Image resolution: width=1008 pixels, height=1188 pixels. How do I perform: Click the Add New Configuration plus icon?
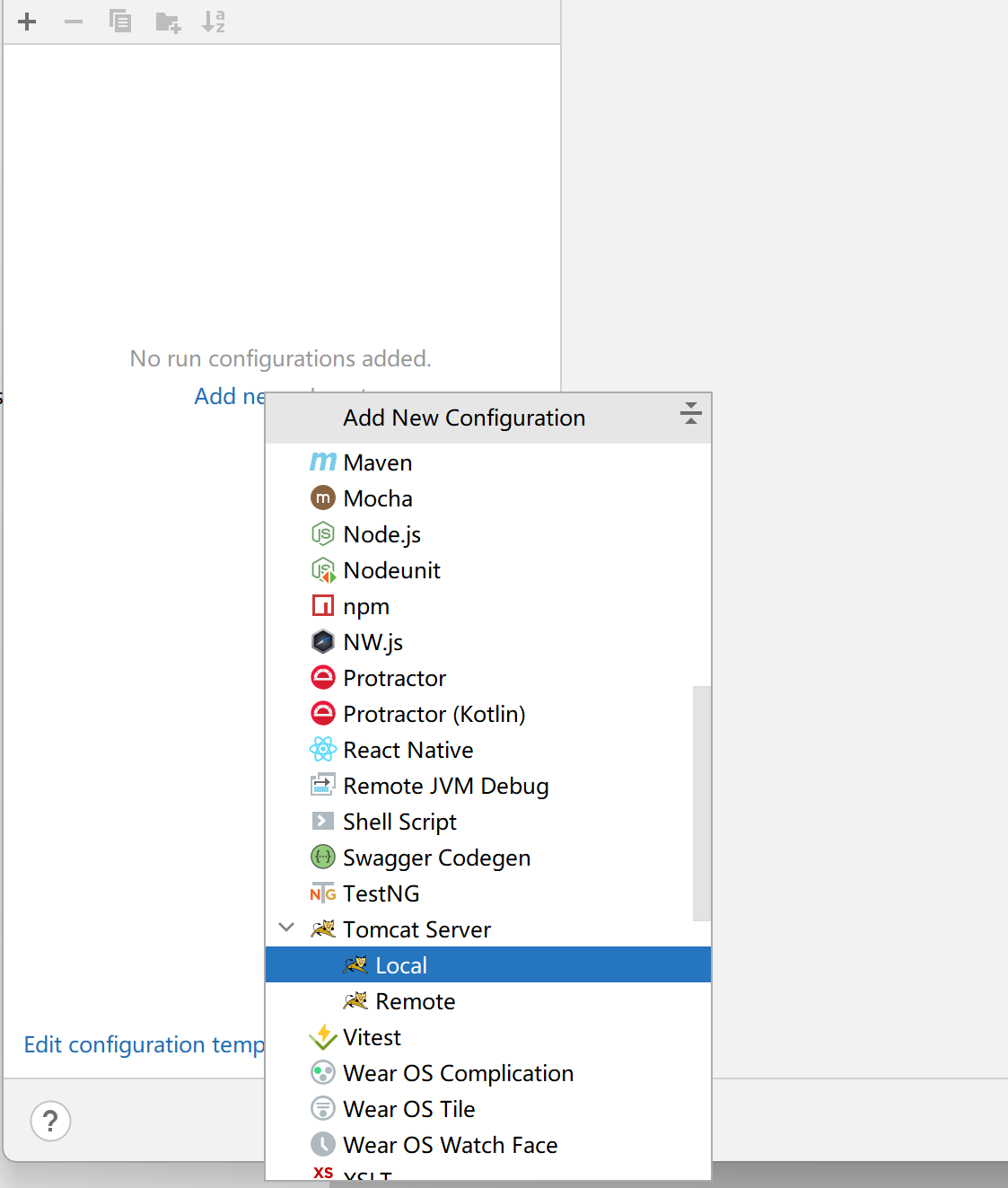(27, 22)
